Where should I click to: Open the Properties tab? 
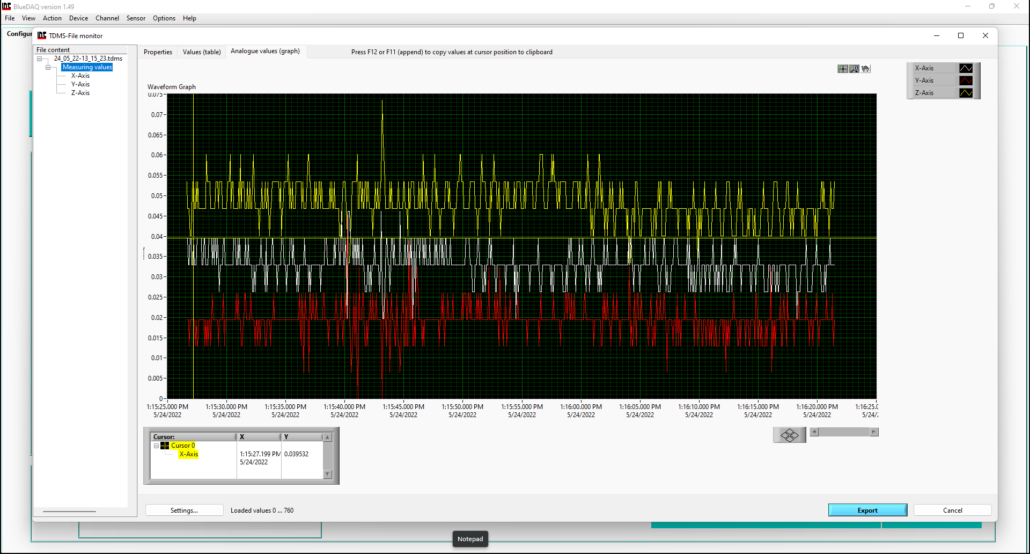coord(158,52)
